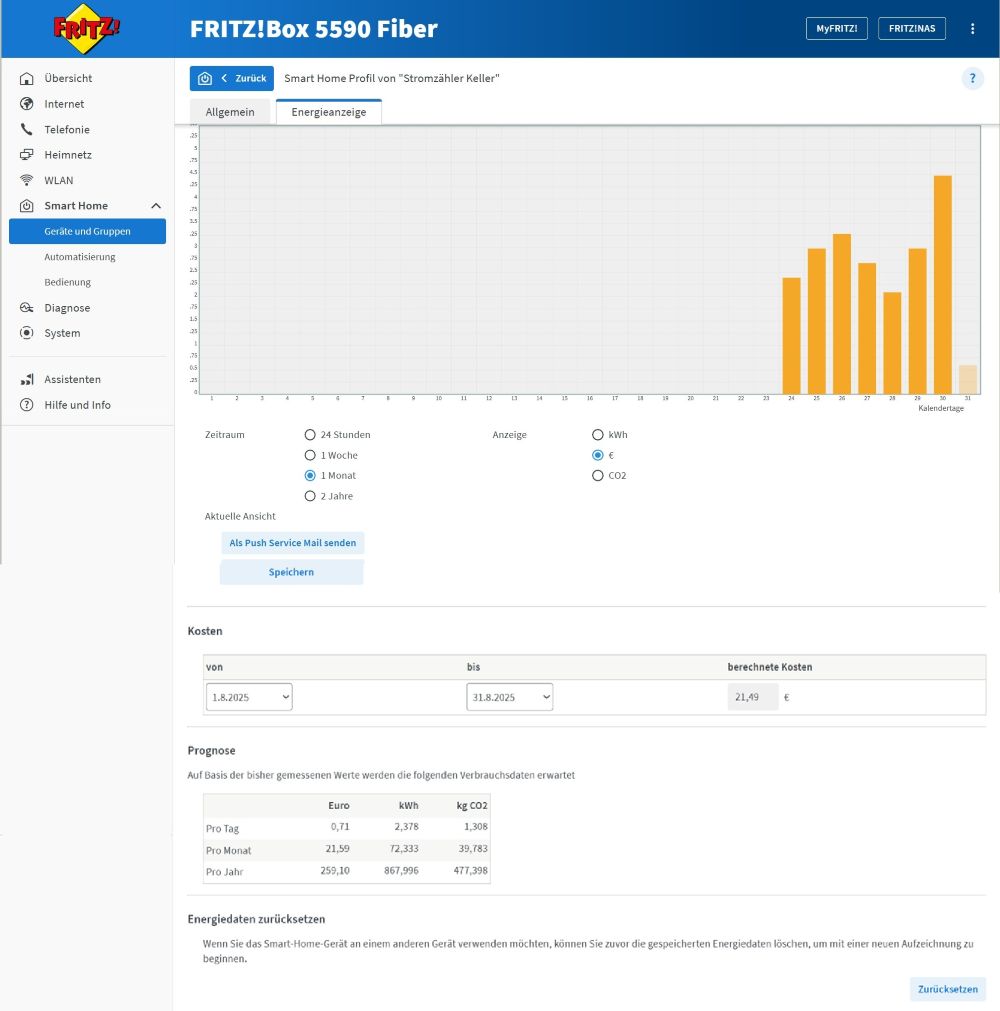Screen dimensions: 1000x1011
Task: Collapse the Smart Home menu section
Action: click(155, 206)
